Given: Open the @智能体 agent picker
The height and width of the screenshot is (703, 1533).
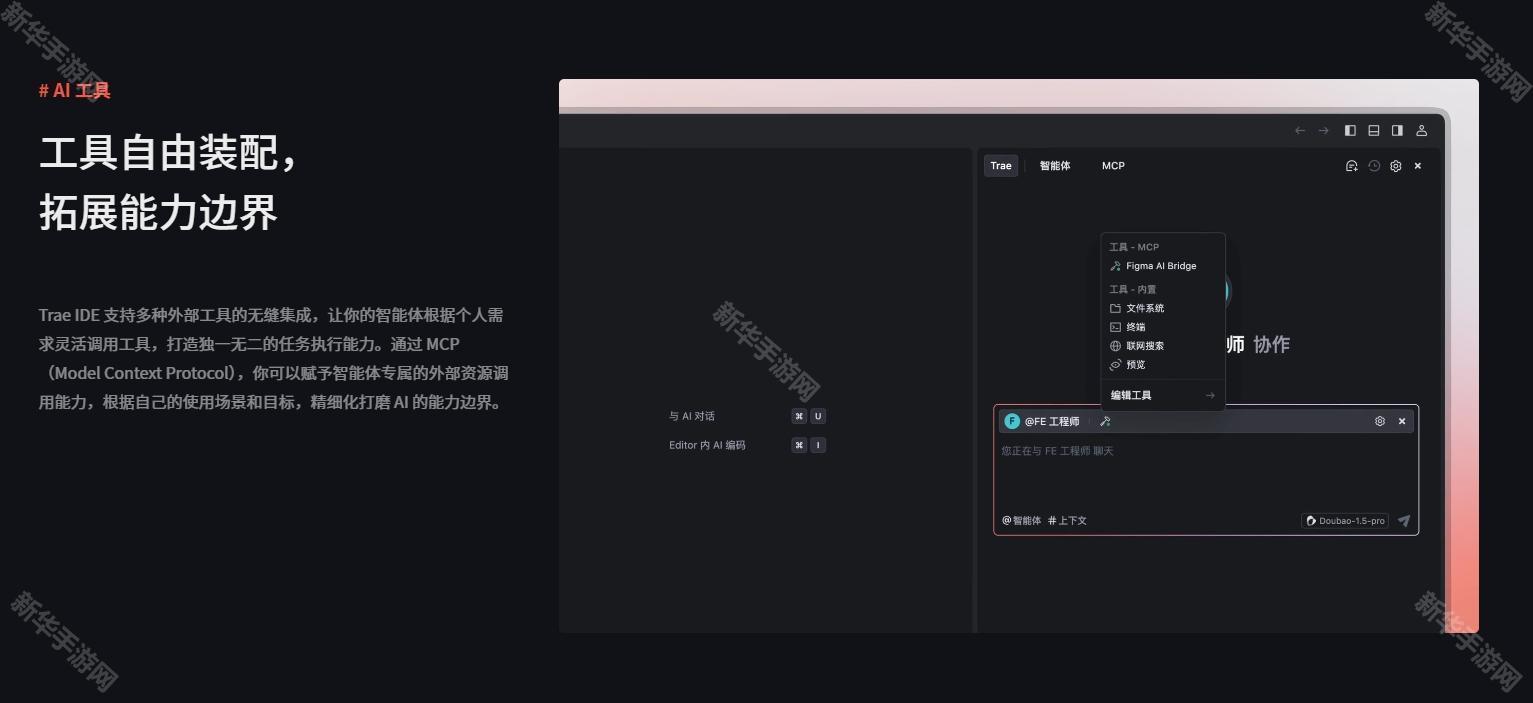Looking at the screenshot, I should 1021,521.
